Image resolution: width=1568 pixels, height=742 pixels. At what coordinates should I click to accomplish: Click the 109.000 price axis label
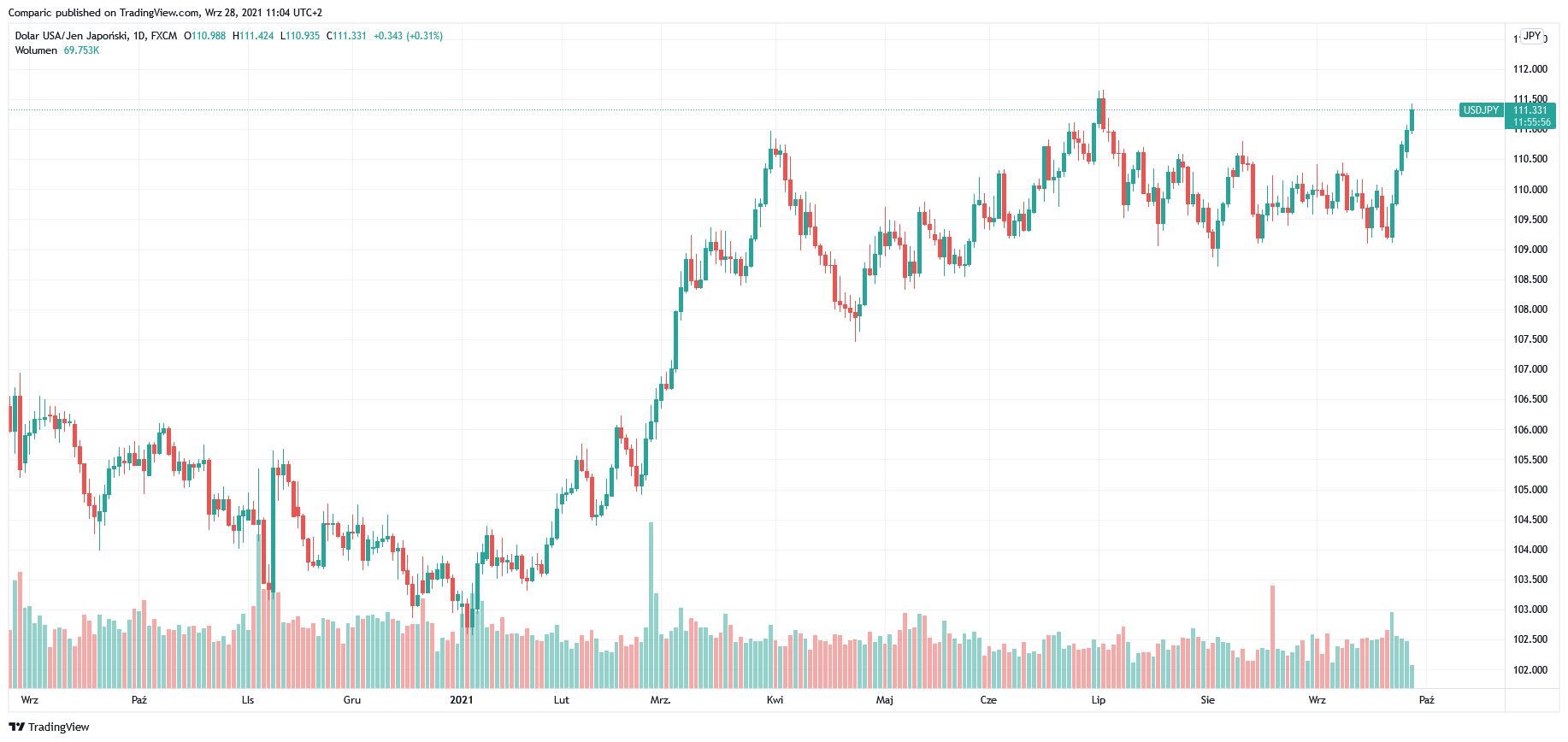click(1530, 250)
